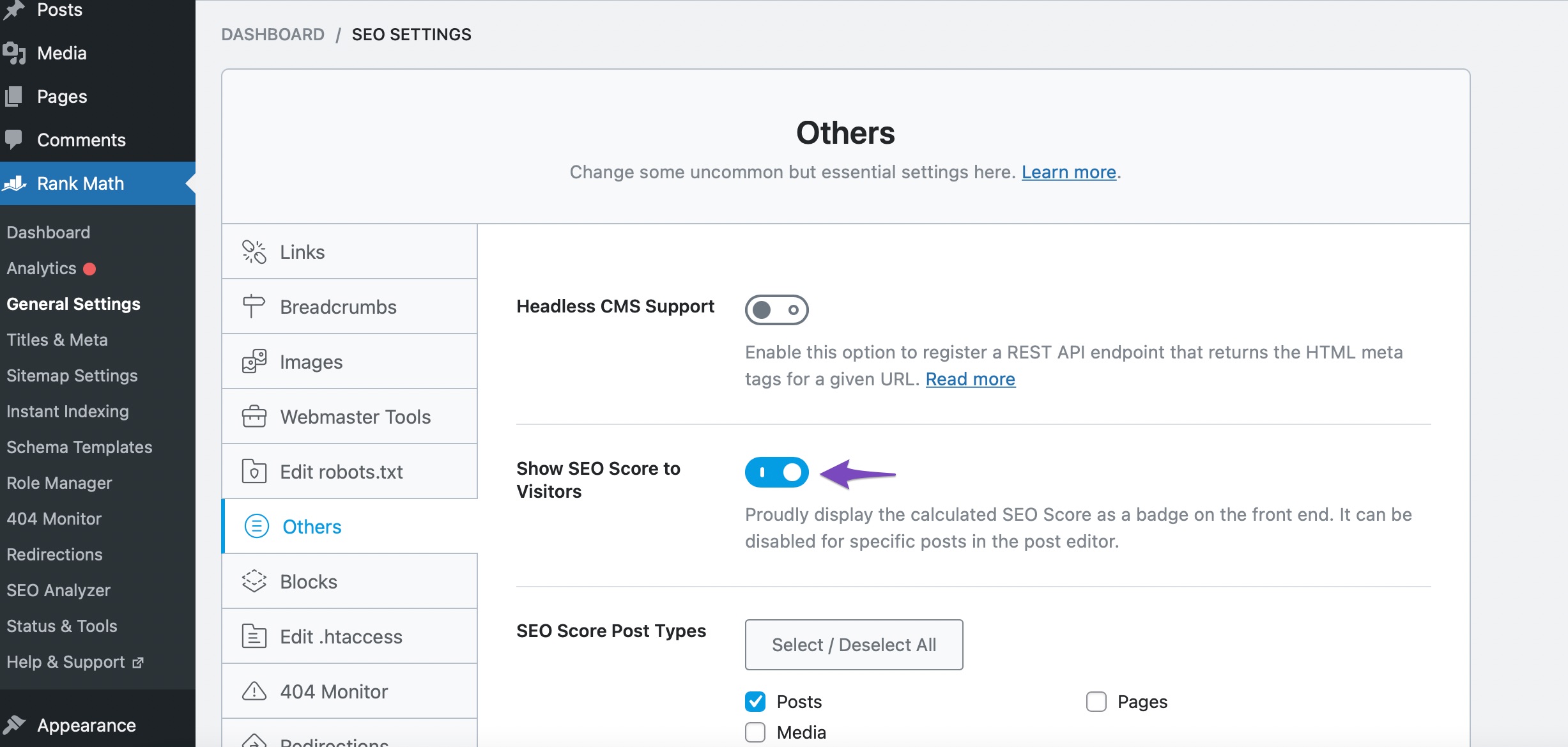Open Appearance in the admin menu

click(x=98, y=725)
